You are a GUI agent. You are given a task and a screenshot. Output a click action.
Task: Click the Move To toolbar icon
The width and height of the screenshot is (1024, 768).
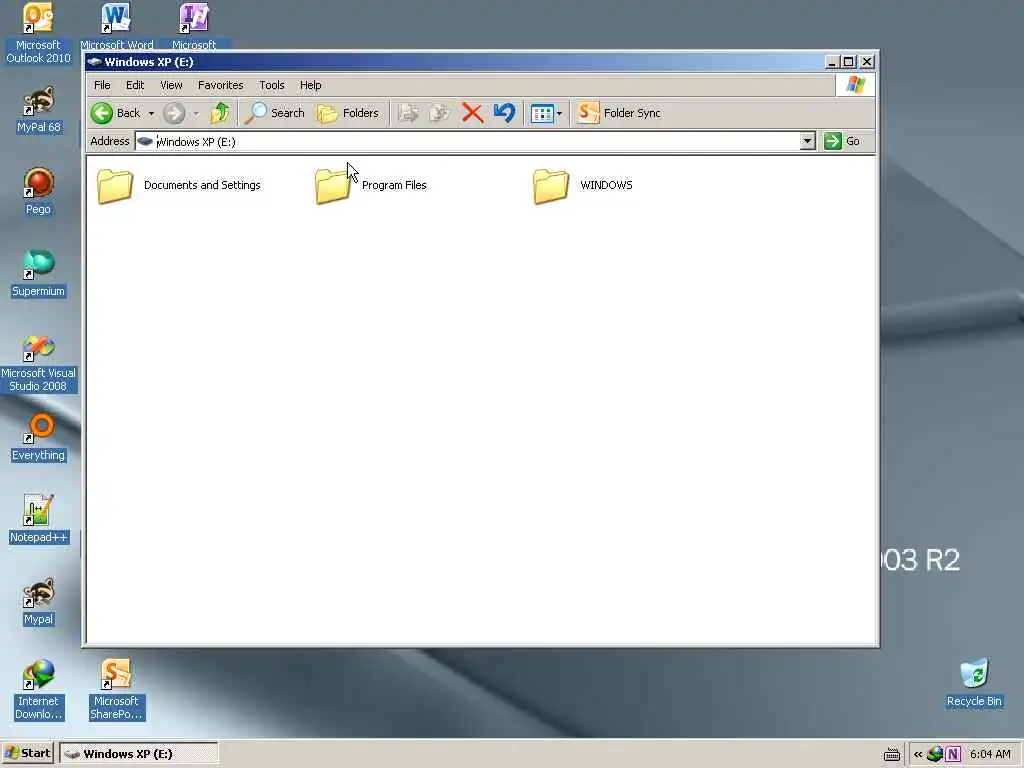(x=409, y=113)
